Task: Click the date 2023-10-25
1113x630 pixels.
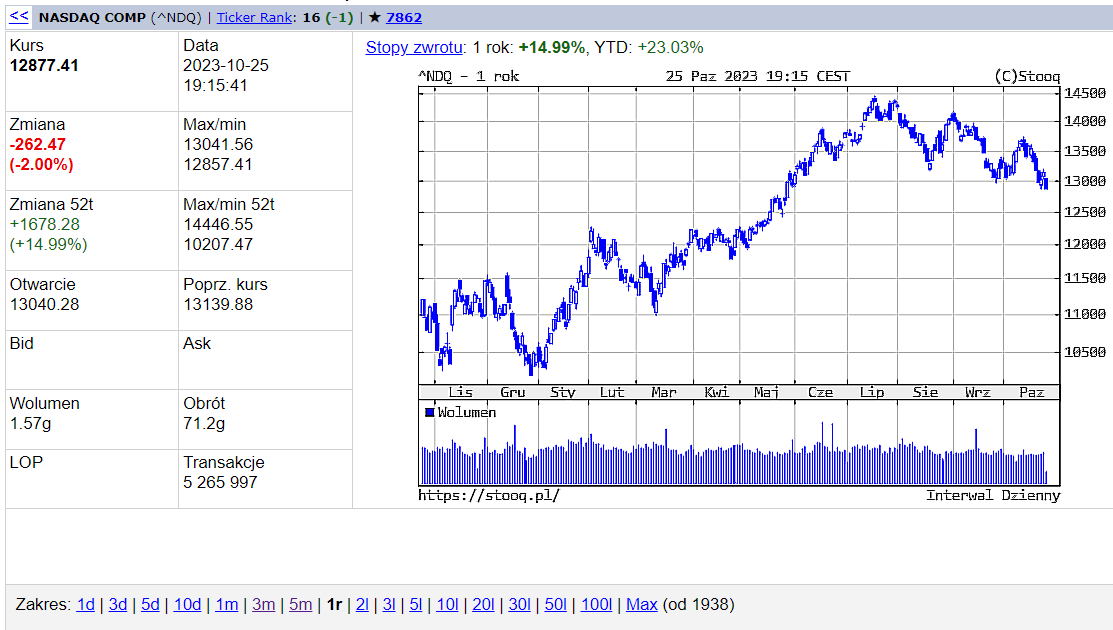Action: (226, 66)
